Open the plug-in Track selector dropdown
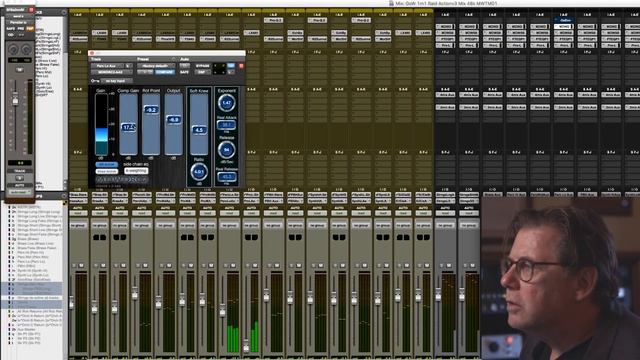640x360 pixels. (x=107, y=66)
